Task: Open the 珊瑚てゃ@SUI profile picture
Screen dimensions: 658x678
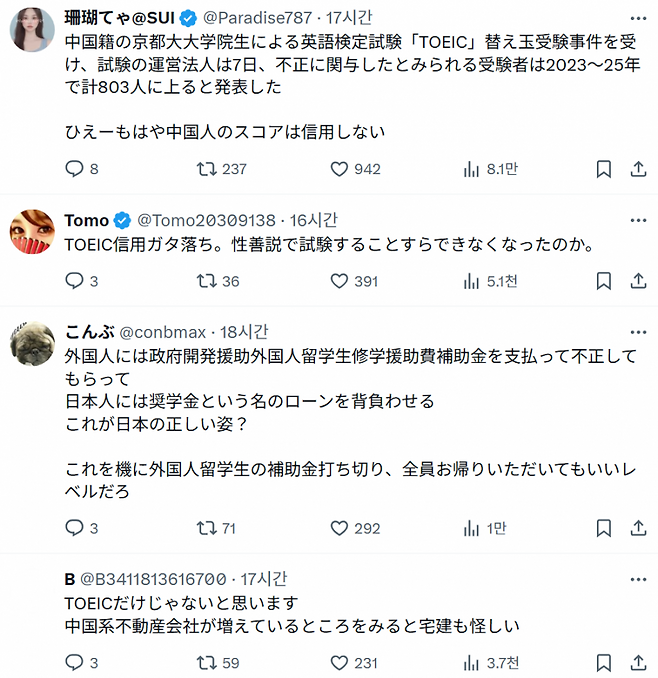Action: (x=31, y=28)
